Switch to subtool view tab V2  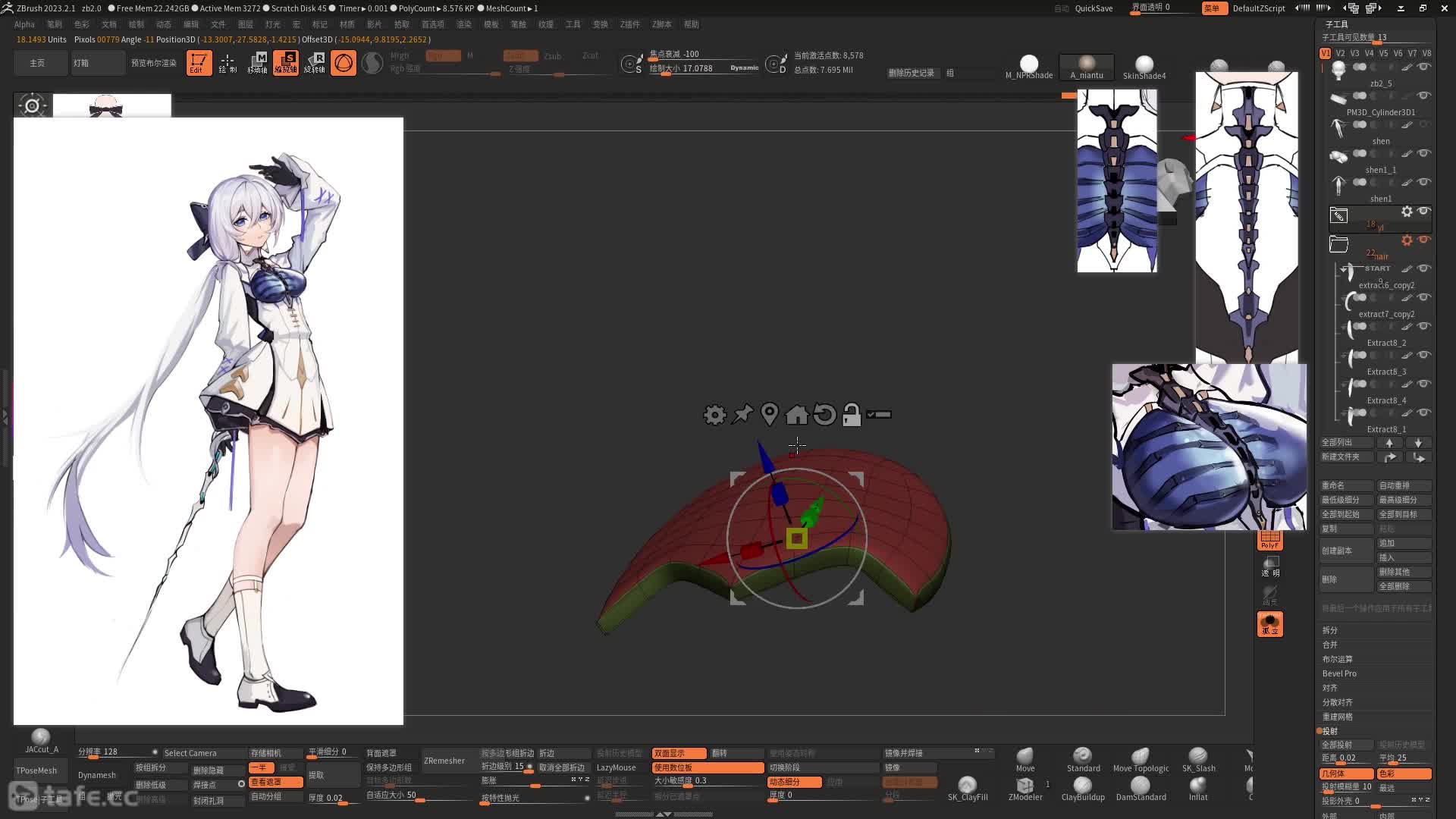tap(1340, 53)
